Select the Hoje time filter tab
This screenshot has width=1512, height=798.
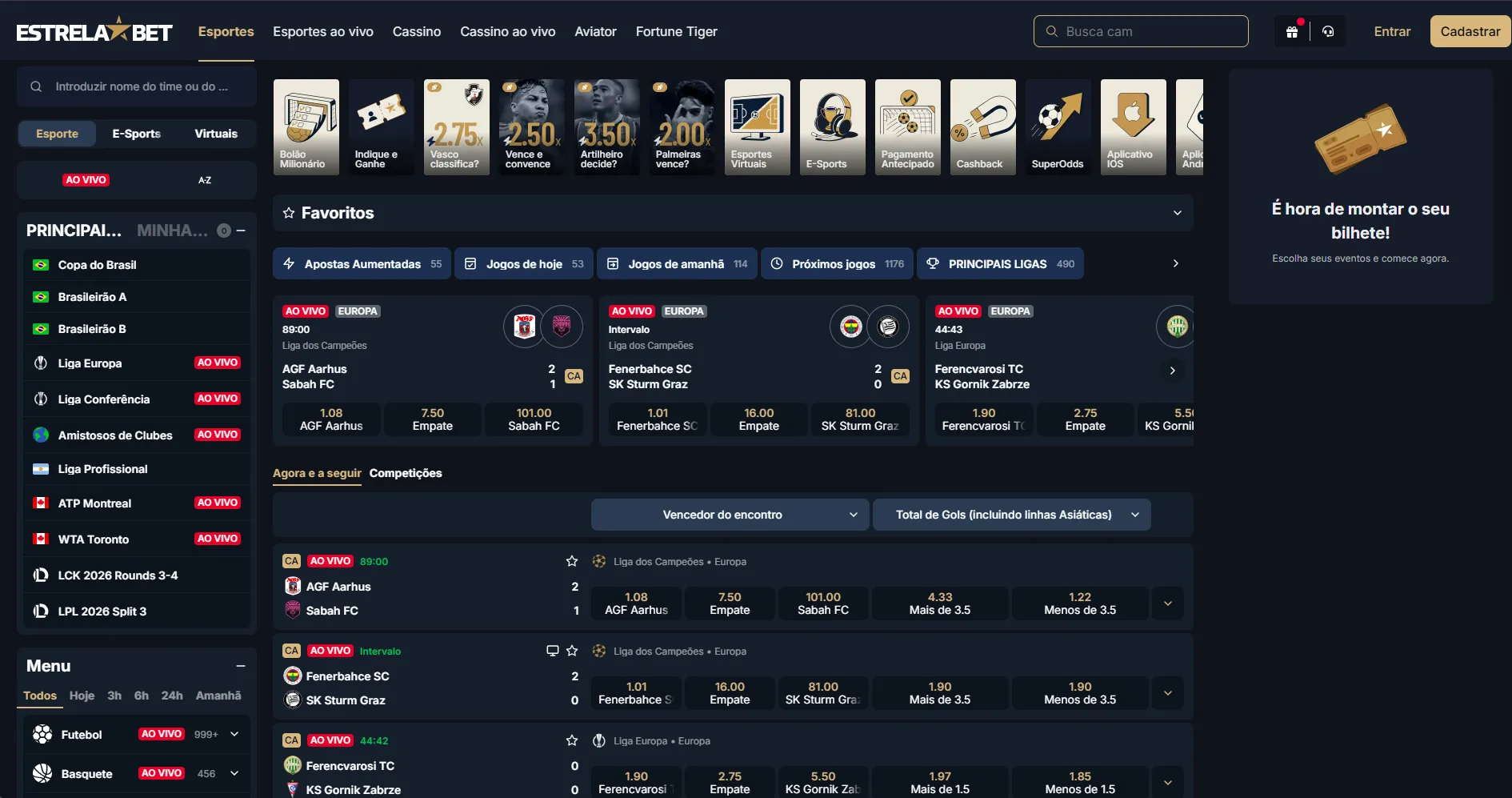tap(82, 696)
